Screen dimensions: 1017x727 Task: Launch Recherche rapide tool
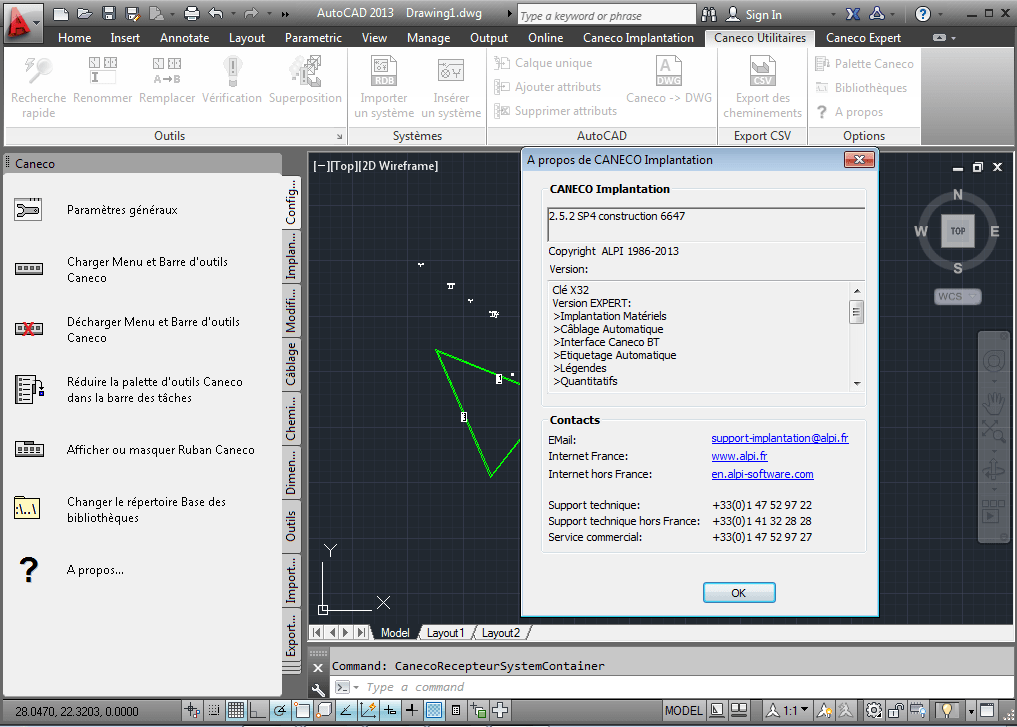click(38, 88)
